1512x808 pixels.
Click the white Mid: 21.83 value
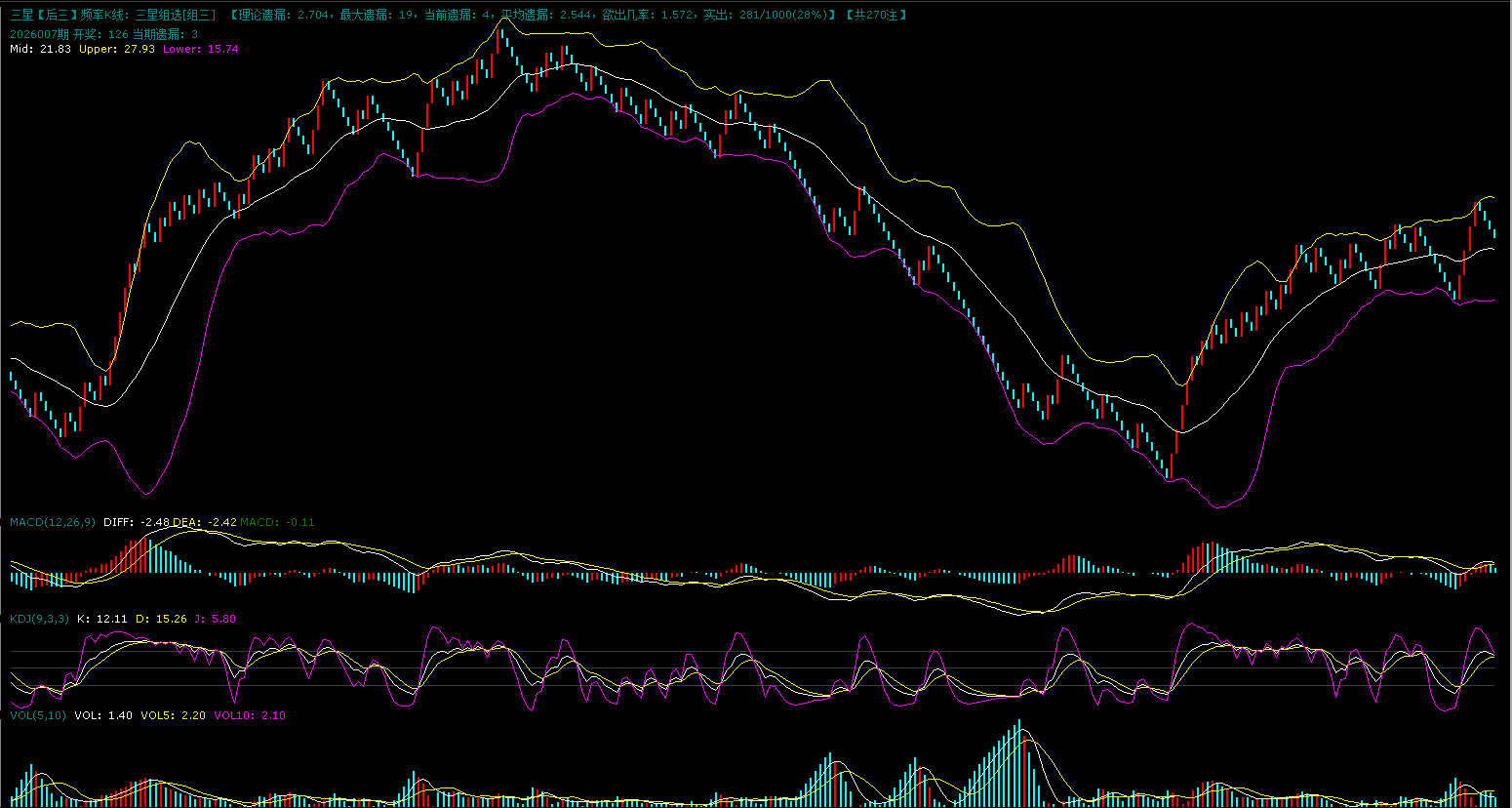click(40, 49)
